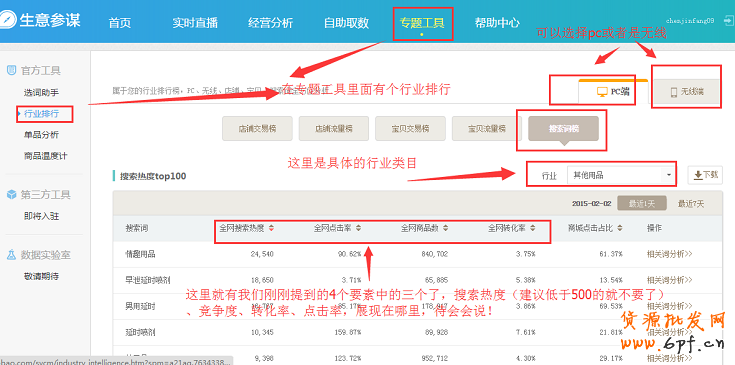
Task: Click the value 18,650 in the table
Action: pyautogui.click(x=262, y=280)
